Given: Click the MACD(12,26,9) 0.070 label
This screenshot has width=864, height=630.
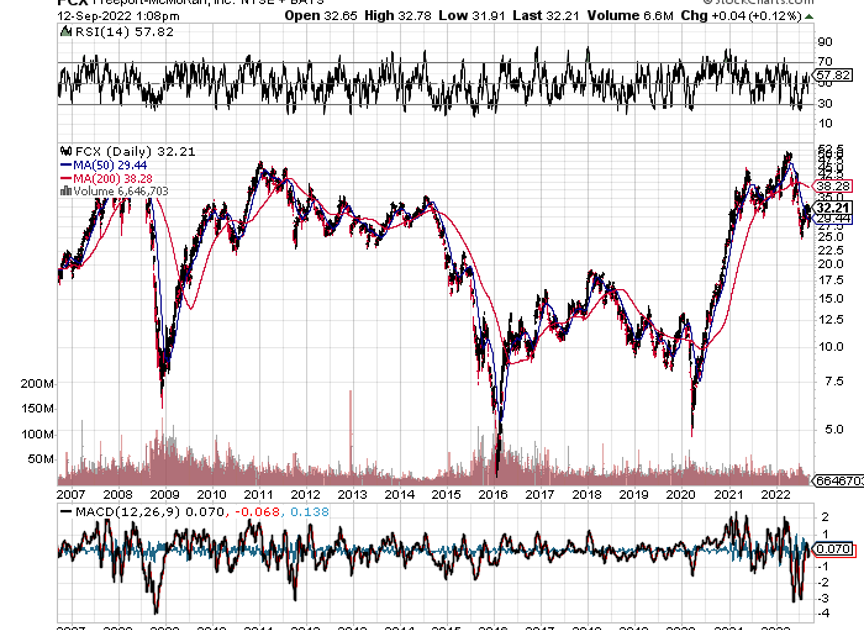Looking at the screenshot, I should (150, 512).
